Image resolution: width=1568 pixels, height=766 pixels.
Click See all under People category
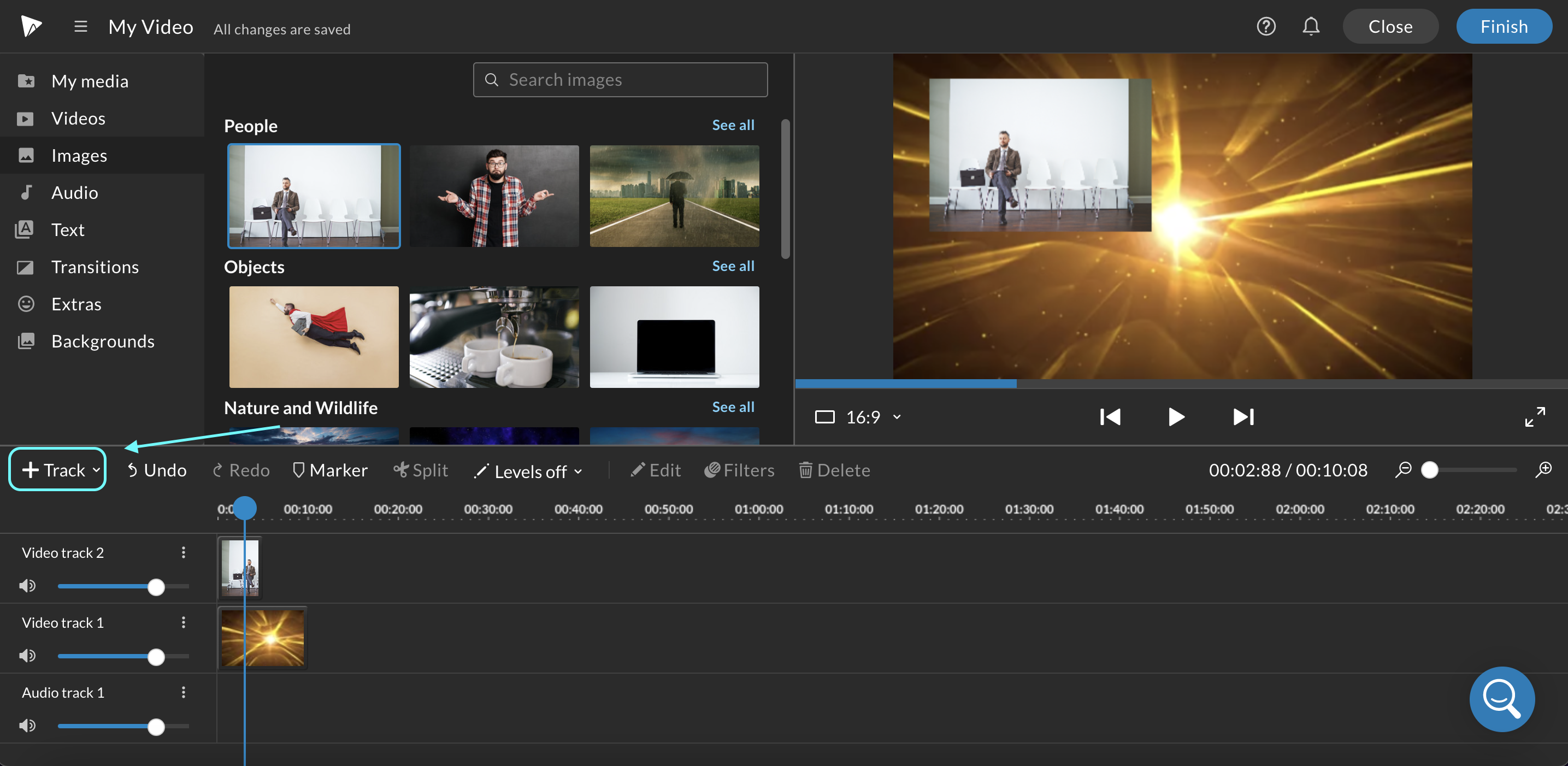(733, 124)
